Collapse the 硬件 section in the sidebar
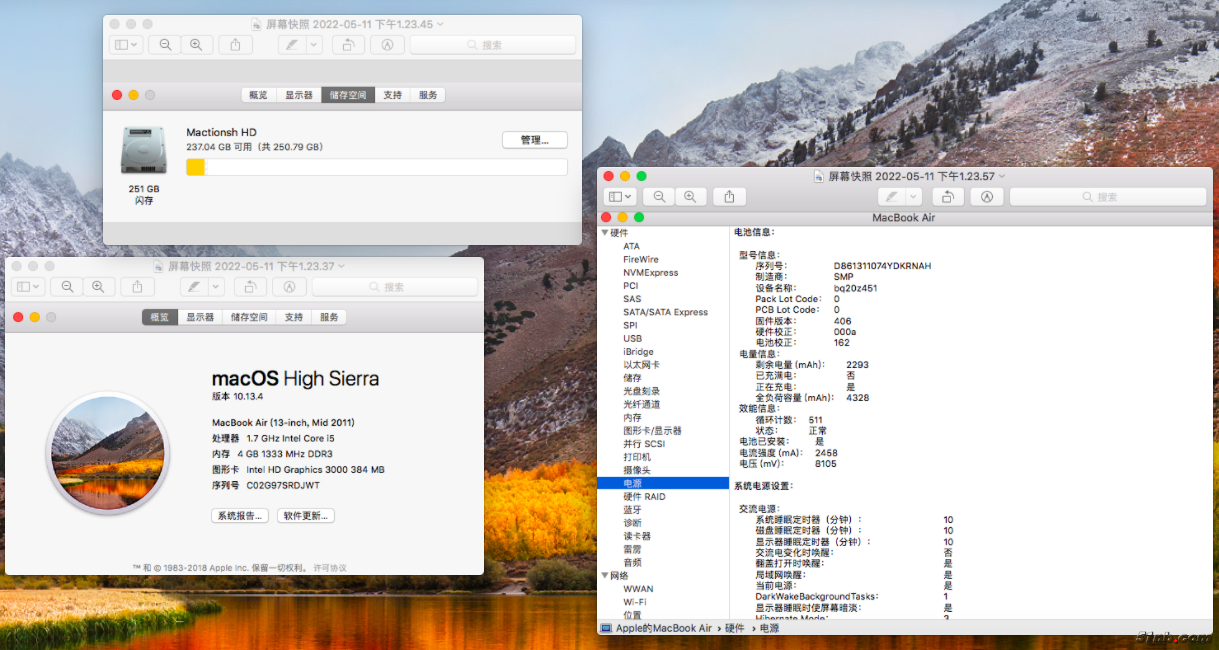1219x650 pixels. [x=605, y=233]
